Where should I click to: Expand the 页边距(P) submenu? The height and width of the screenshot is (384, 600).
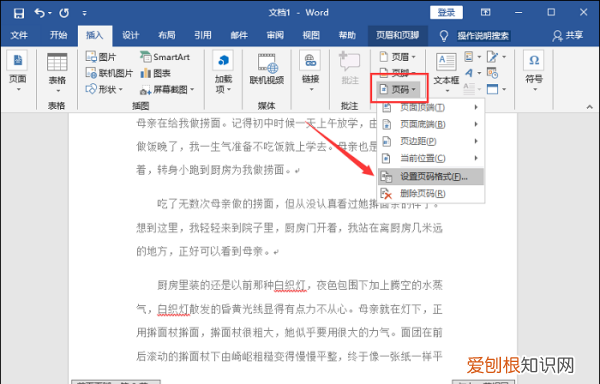(x=431, y=141)
